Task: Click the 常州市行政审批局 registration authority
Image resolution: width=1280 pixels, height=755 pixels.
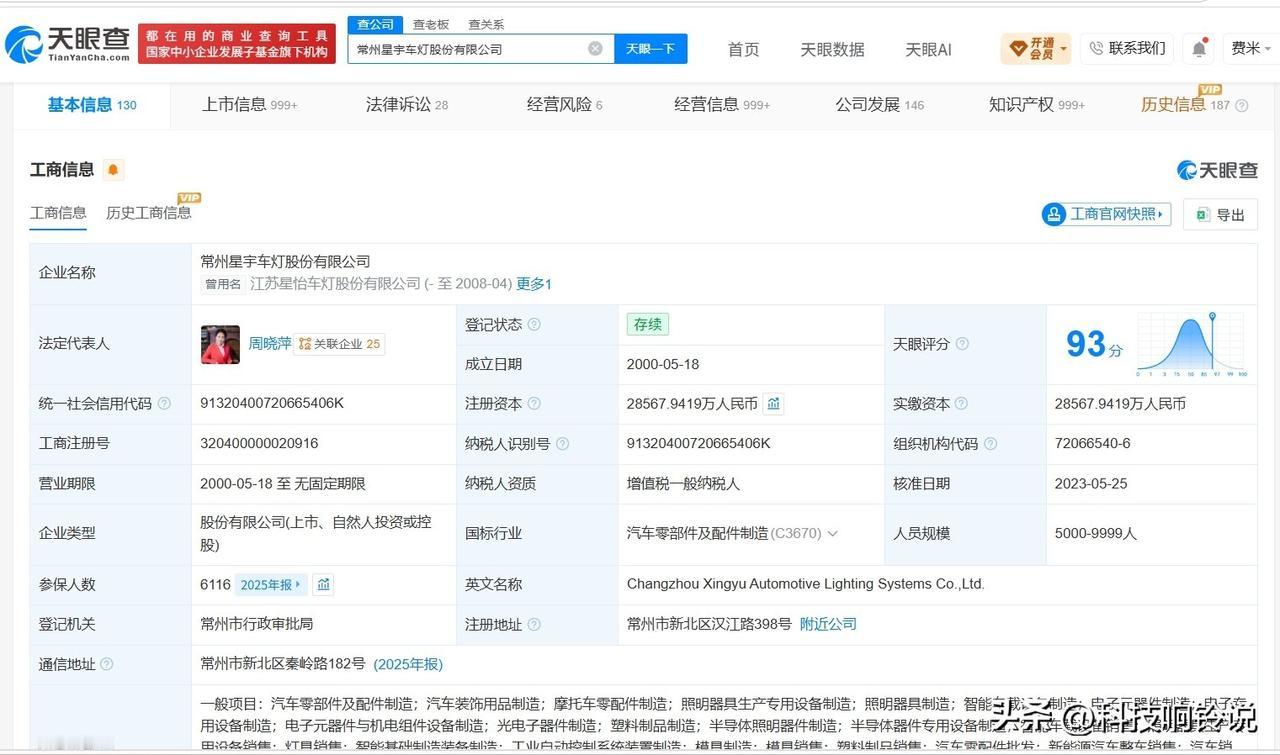Action: pos(257,623)
